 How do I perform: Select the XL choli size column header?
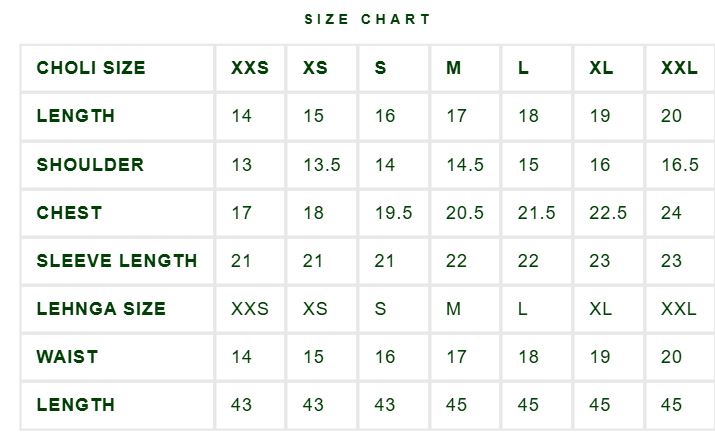pyautogui.click(x=608, y=68)
